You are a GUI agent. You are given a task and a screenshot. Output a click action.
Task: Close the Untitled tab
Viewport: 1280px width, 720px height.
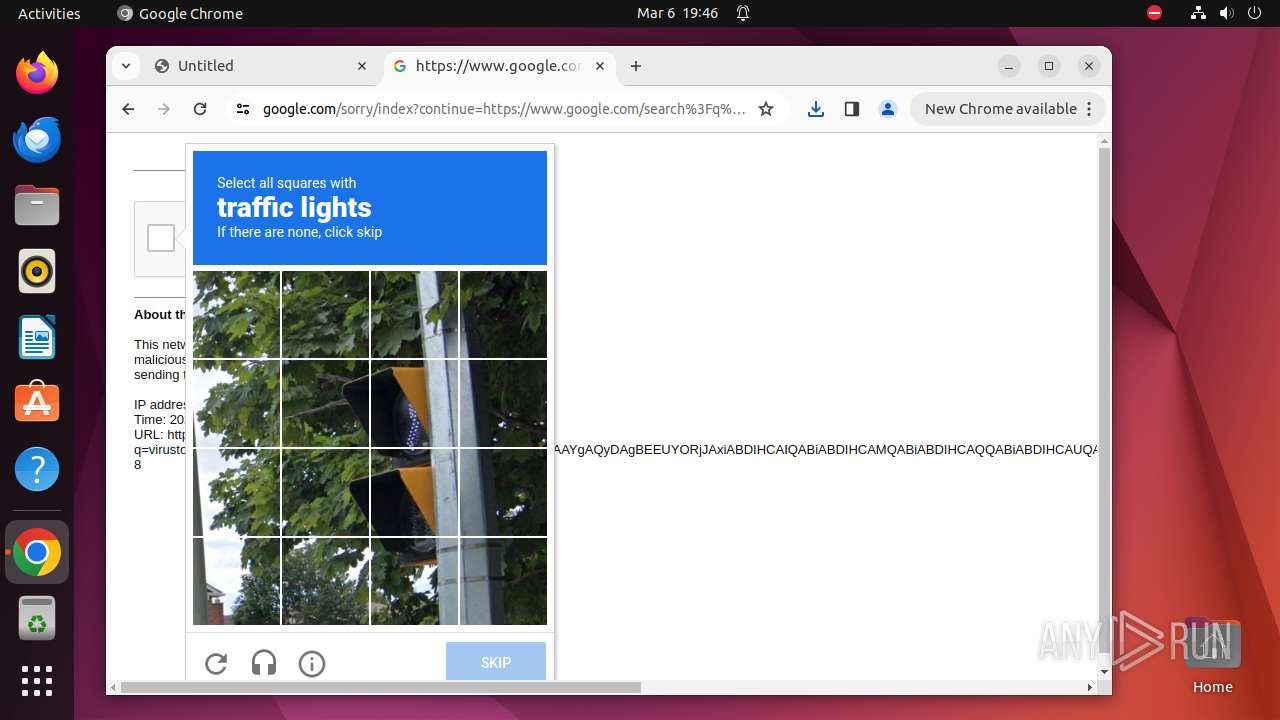tap(362, 66)
